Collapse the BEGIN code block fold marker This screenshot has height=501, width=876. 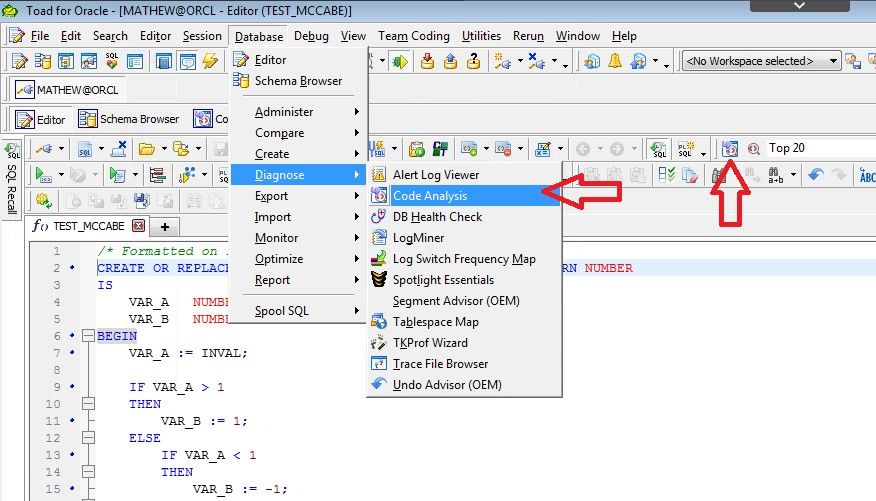point(88,336)
